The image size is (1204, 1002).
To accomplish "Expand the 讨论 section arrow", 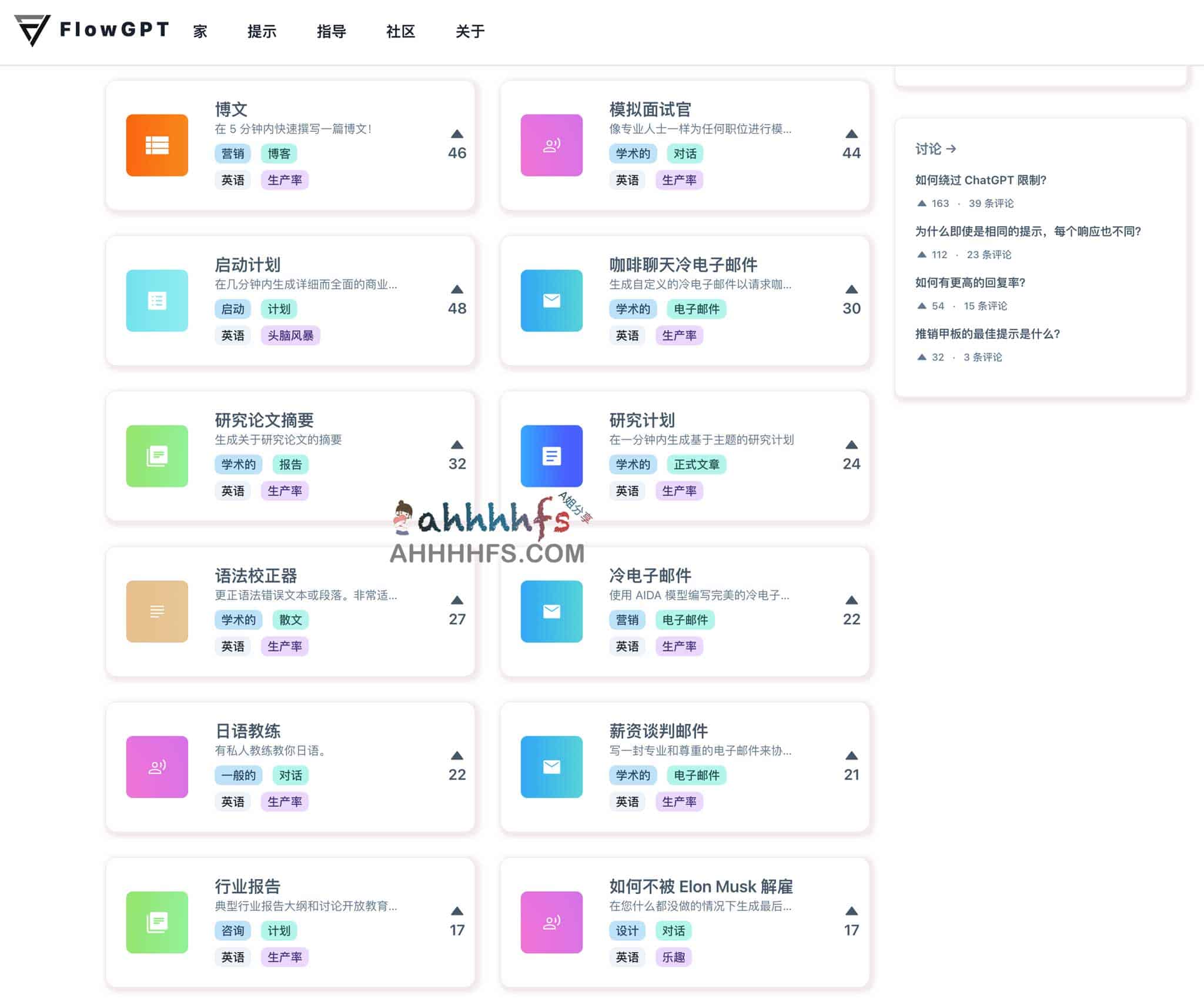I will [951, 149].
